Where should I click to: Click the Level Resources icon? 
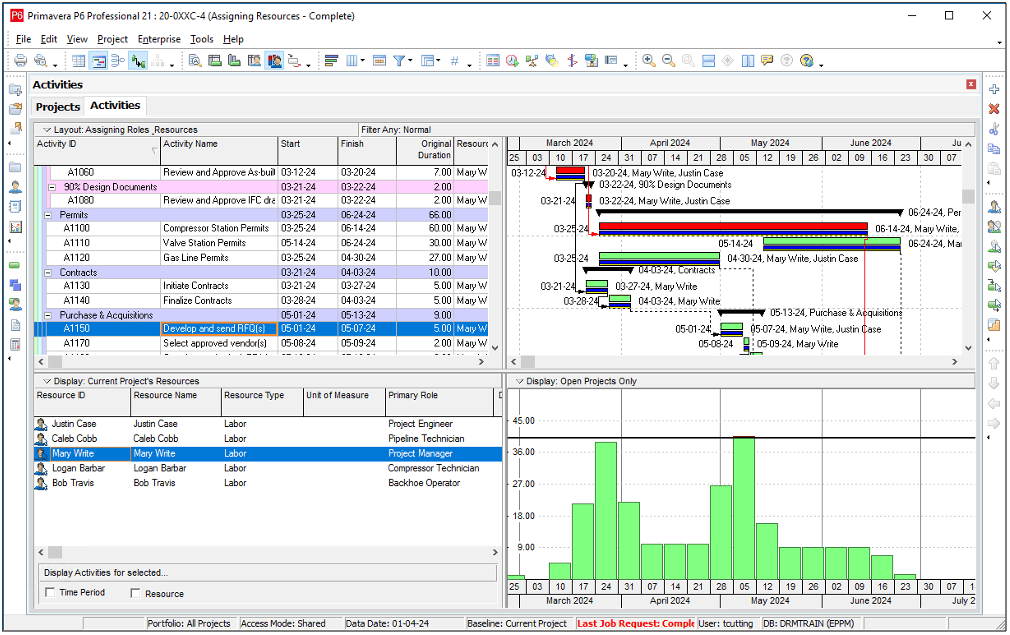pyautogui.click(x=531, y=61)
